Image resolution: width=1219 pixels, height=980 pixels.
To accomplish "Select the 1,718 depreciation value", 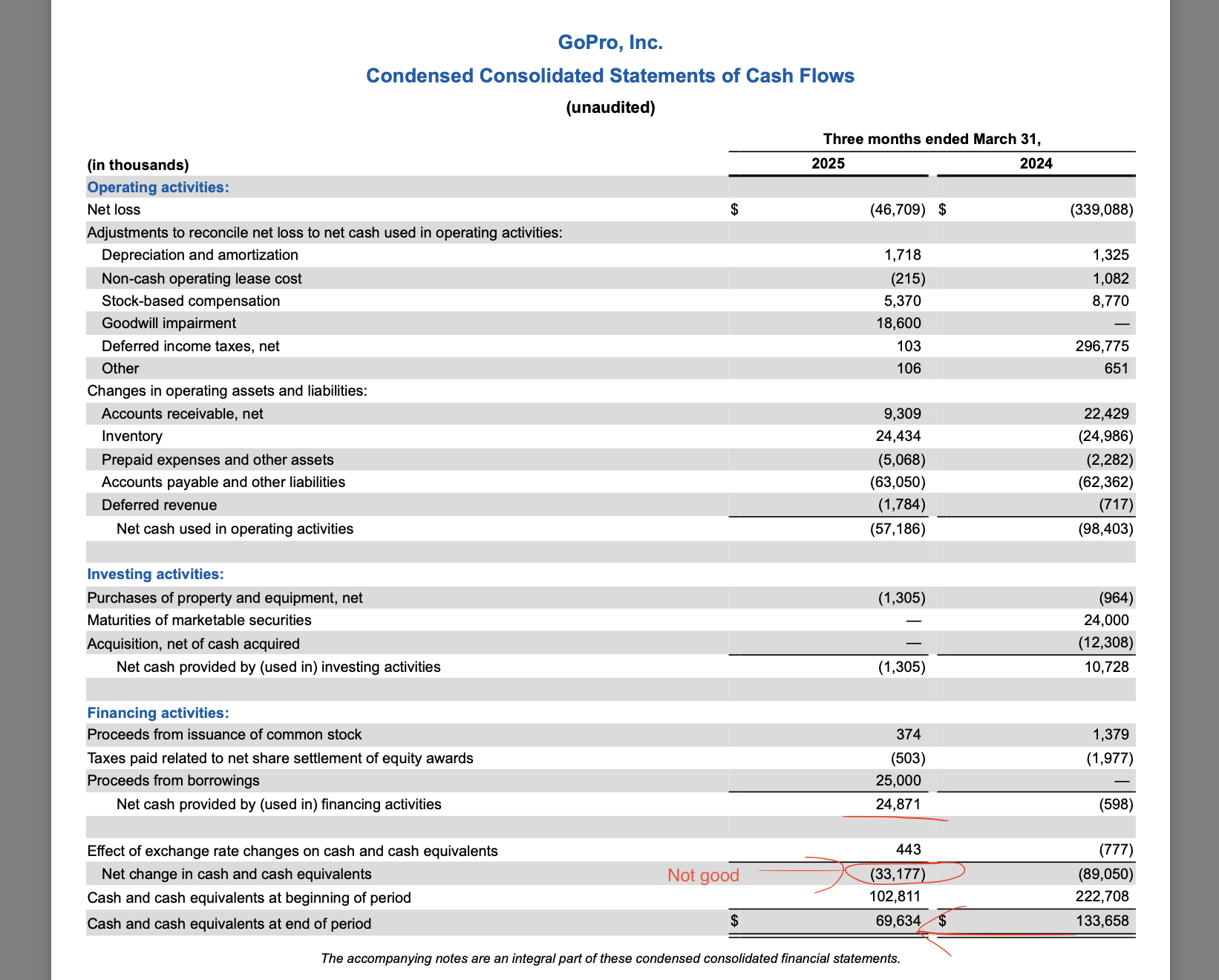I will [x=903, y=255].
